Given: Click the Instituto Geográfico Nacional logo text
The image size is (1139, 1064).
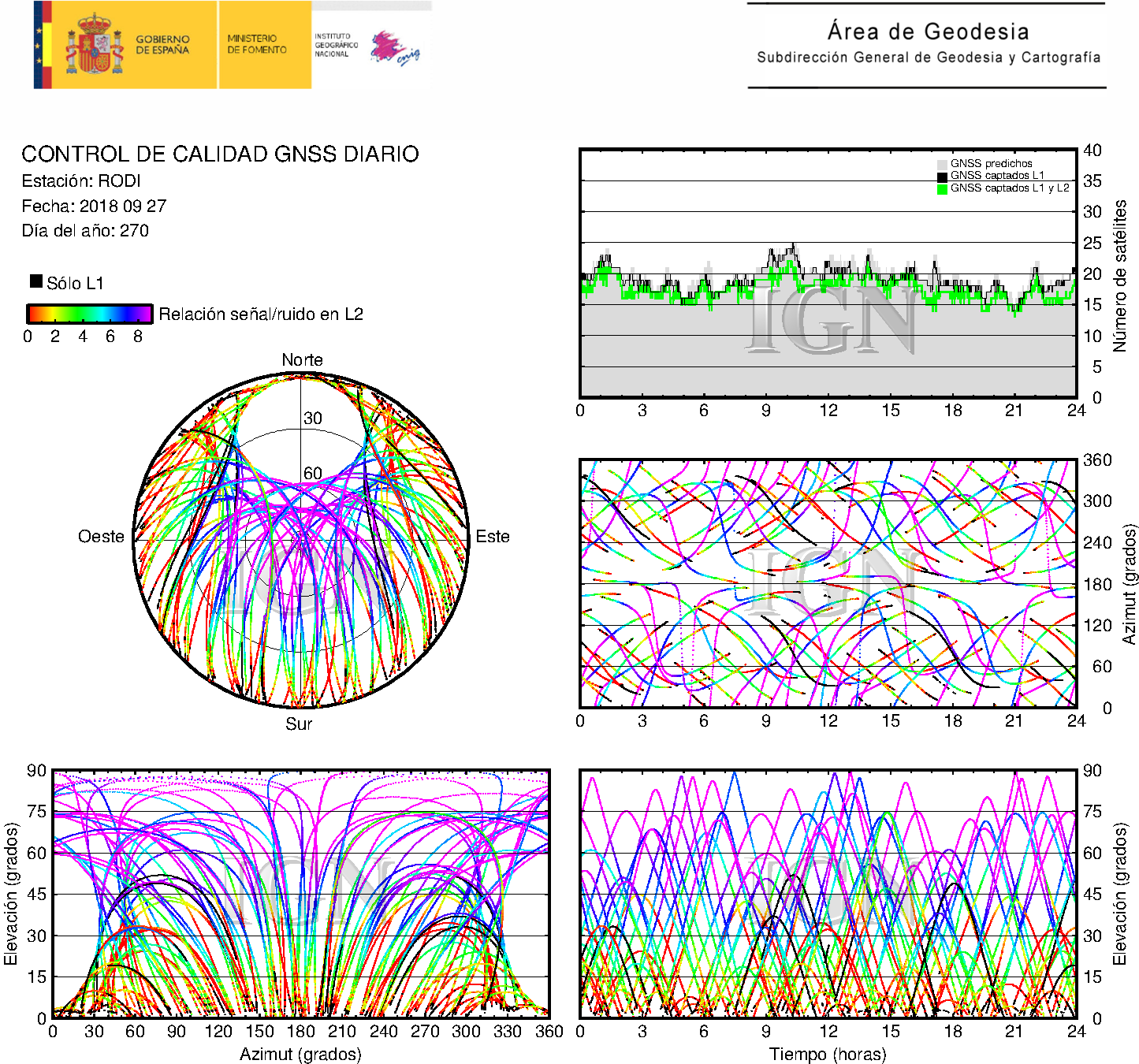Looking at the screenshot, I should [x=336, y=45].
